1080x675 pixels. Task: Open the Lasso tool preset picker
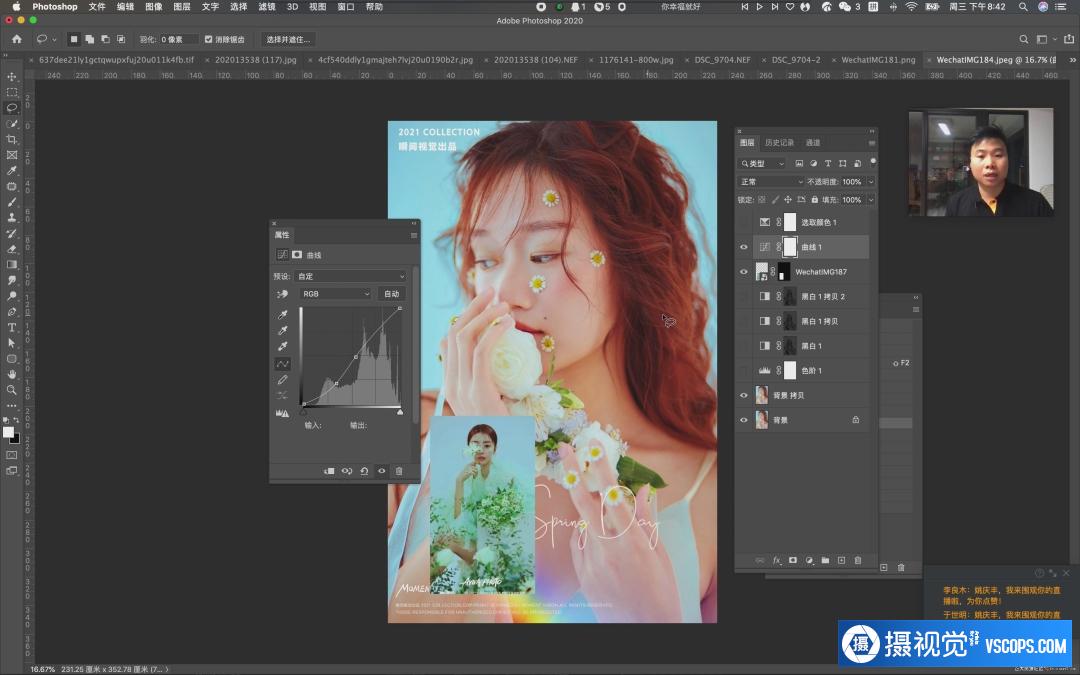(46, 39)
